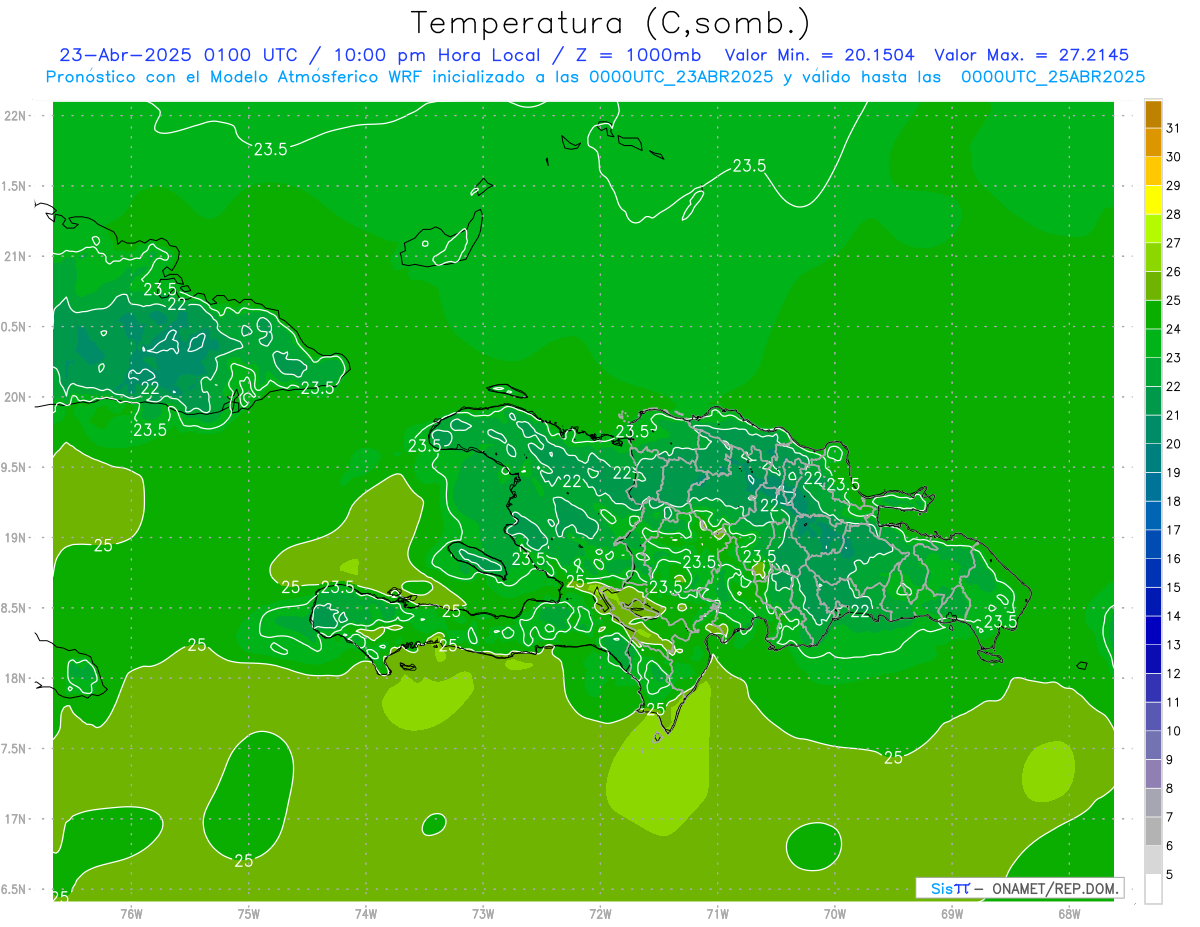1200x927 pixels.
Task: Click the colorbar label "14"
Action: (x=1174, y=616)
